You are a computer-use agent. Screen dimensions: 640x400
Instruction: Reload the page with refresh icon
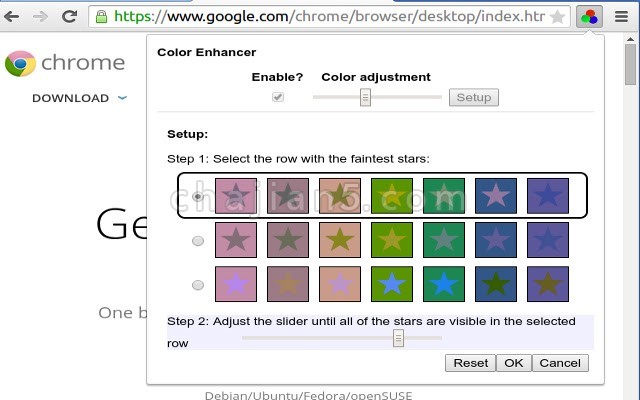pos(69,16)
